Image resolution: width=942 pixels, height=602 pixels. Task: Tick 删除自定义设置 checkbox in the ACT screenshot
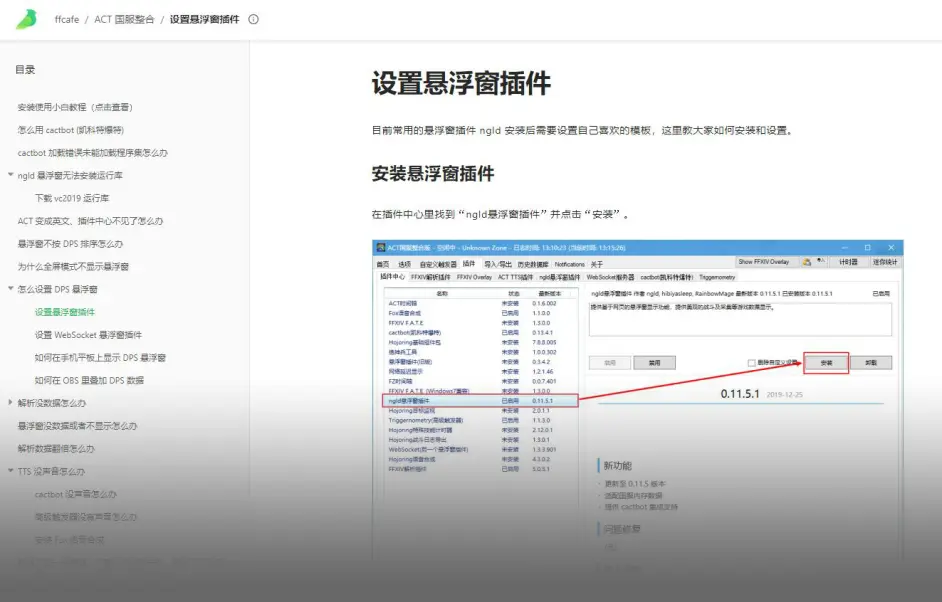point(751,363)
